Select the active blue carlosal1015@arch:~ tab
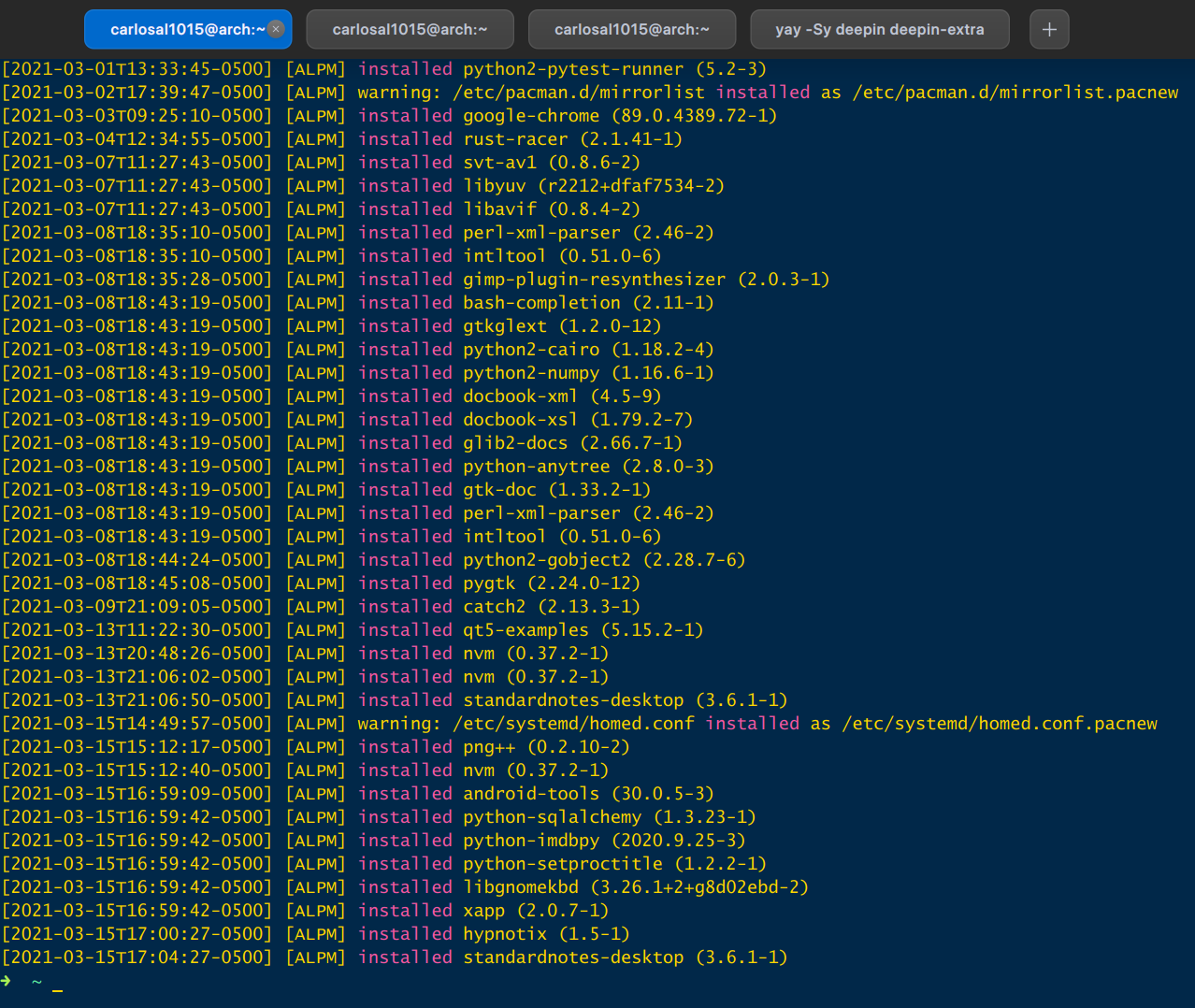This screenshot has height=1008, width=1195. point(188,29)
